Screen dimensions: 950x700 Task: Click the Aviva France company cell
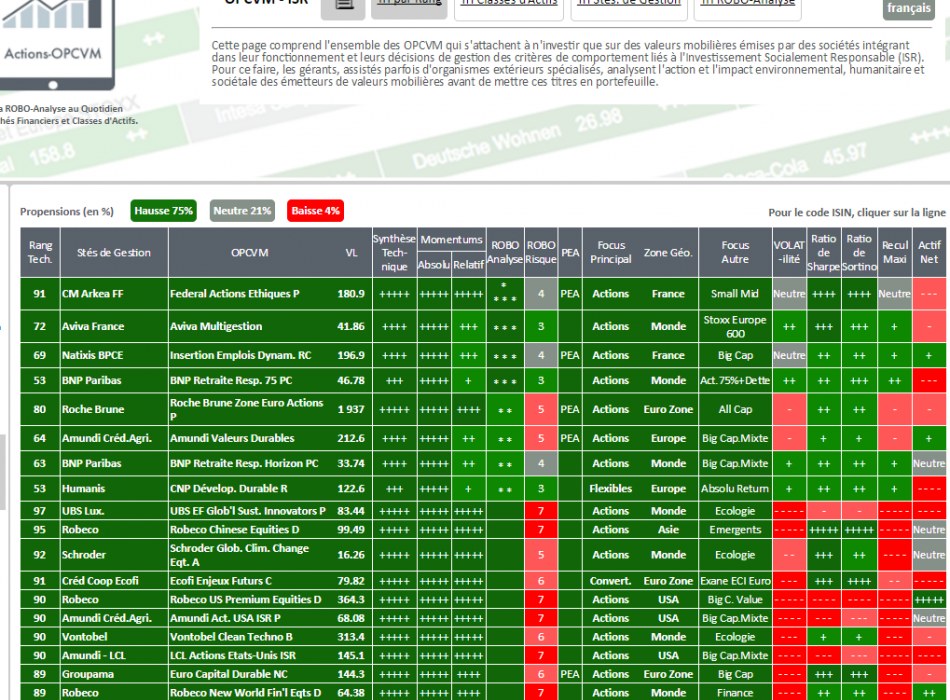[x=114, y=326]
